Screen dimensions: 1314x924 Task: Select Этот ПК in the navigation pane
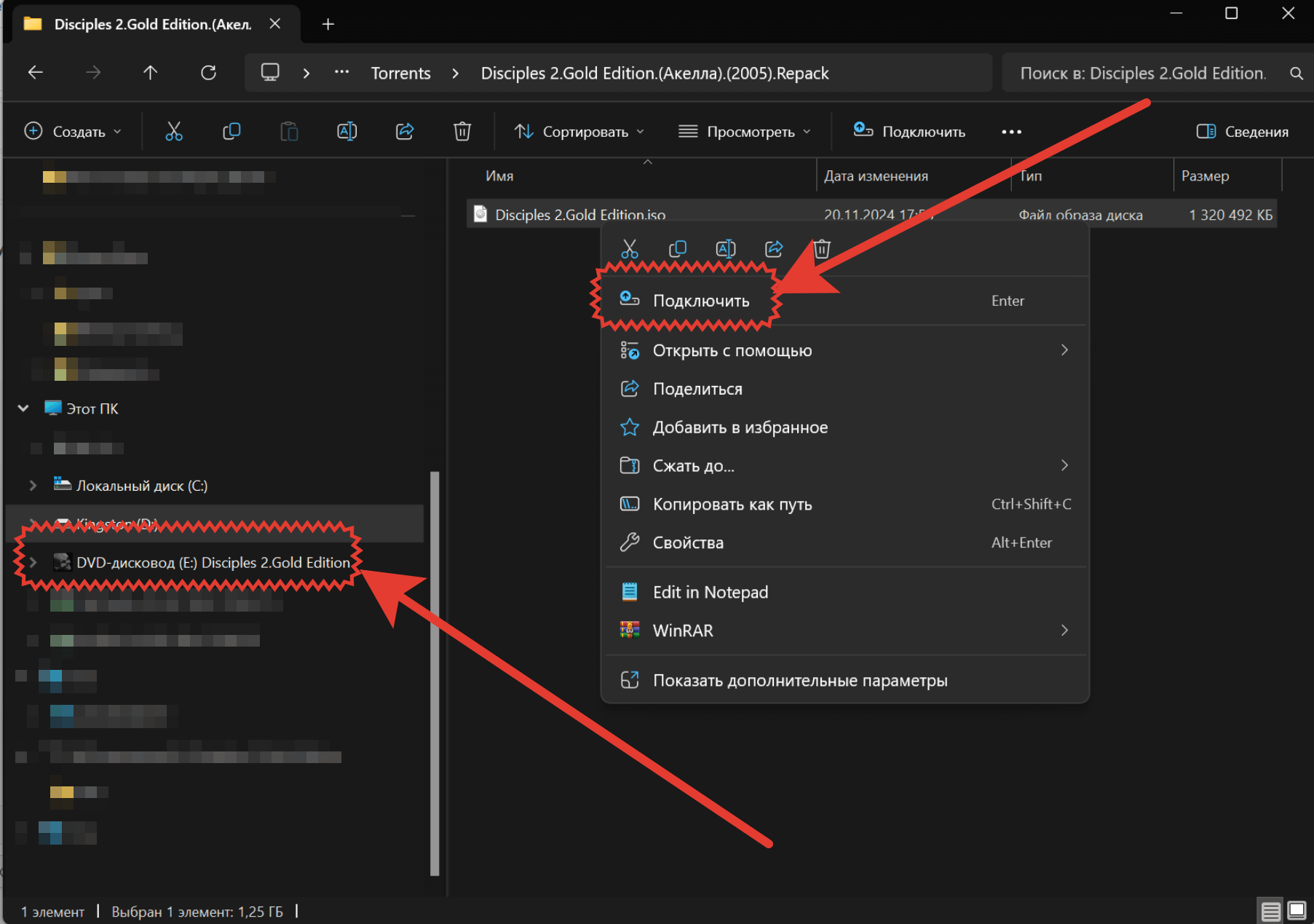click(x=92, y=408)
